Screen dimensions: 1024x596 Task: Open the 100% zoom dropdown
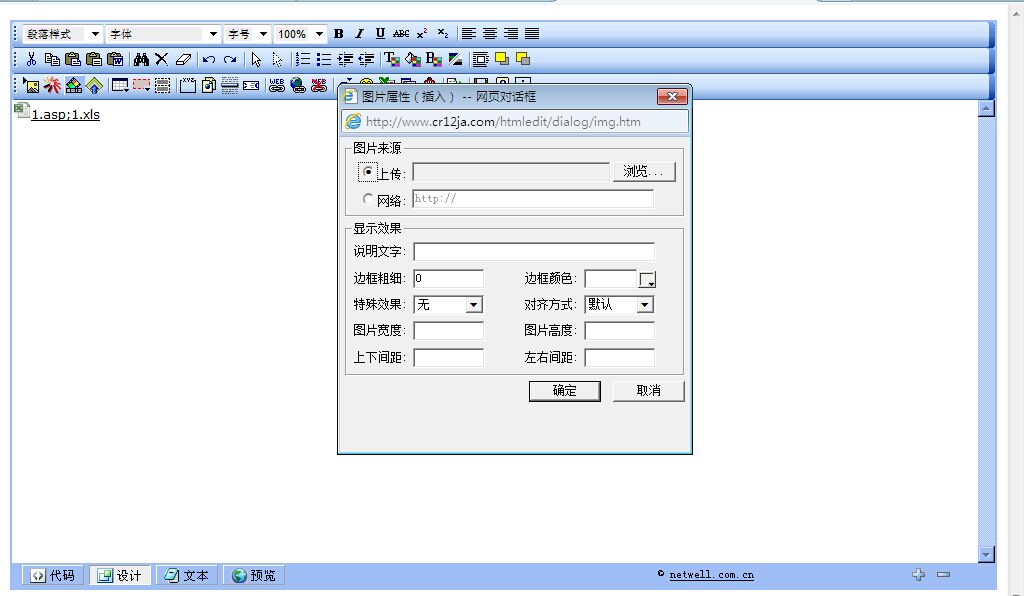coord(300,34)
